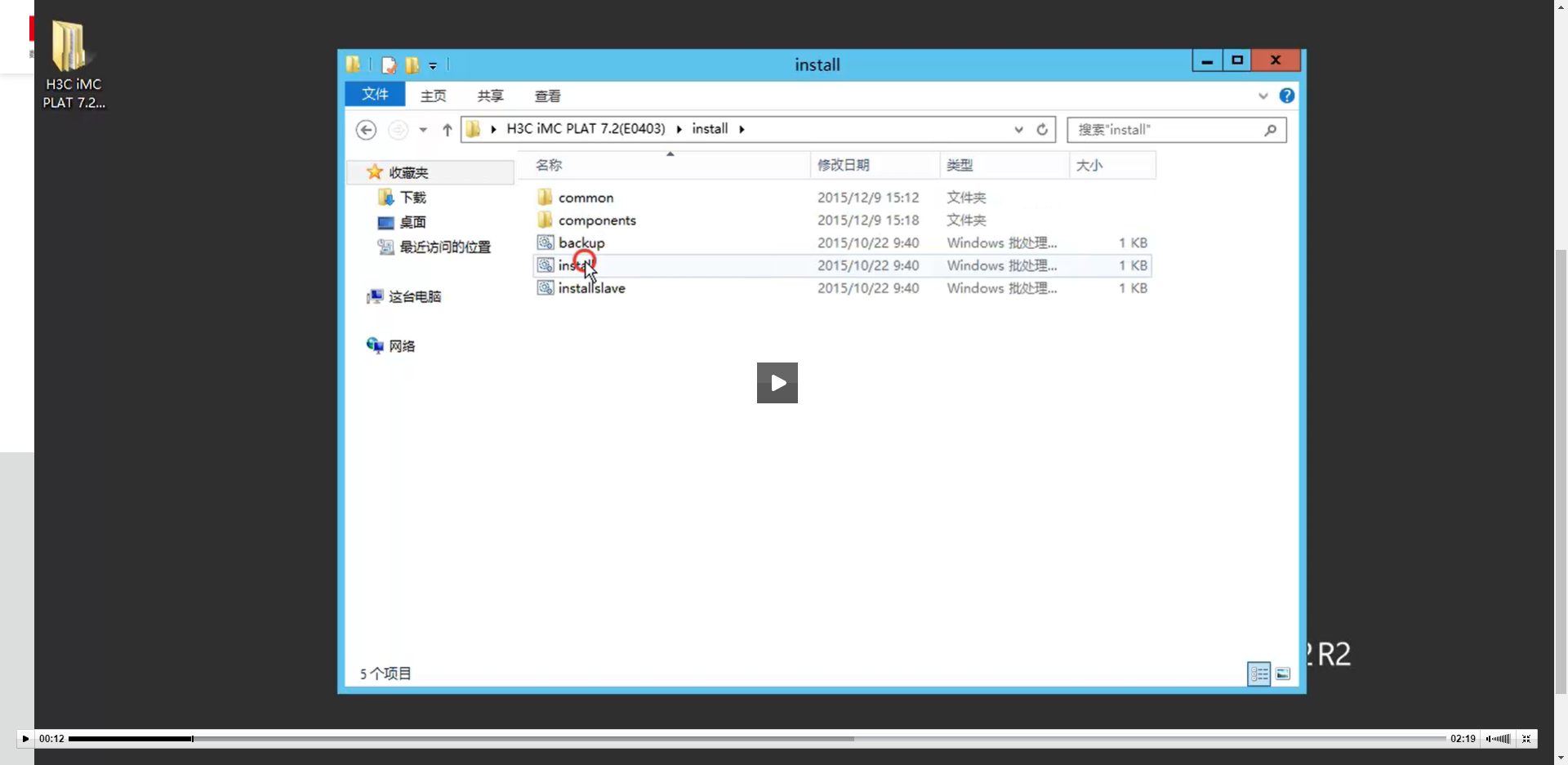Select the 这台电脑 computer icon
Image resolution: width=1568 pixels, height=765 pixels.
375,296
